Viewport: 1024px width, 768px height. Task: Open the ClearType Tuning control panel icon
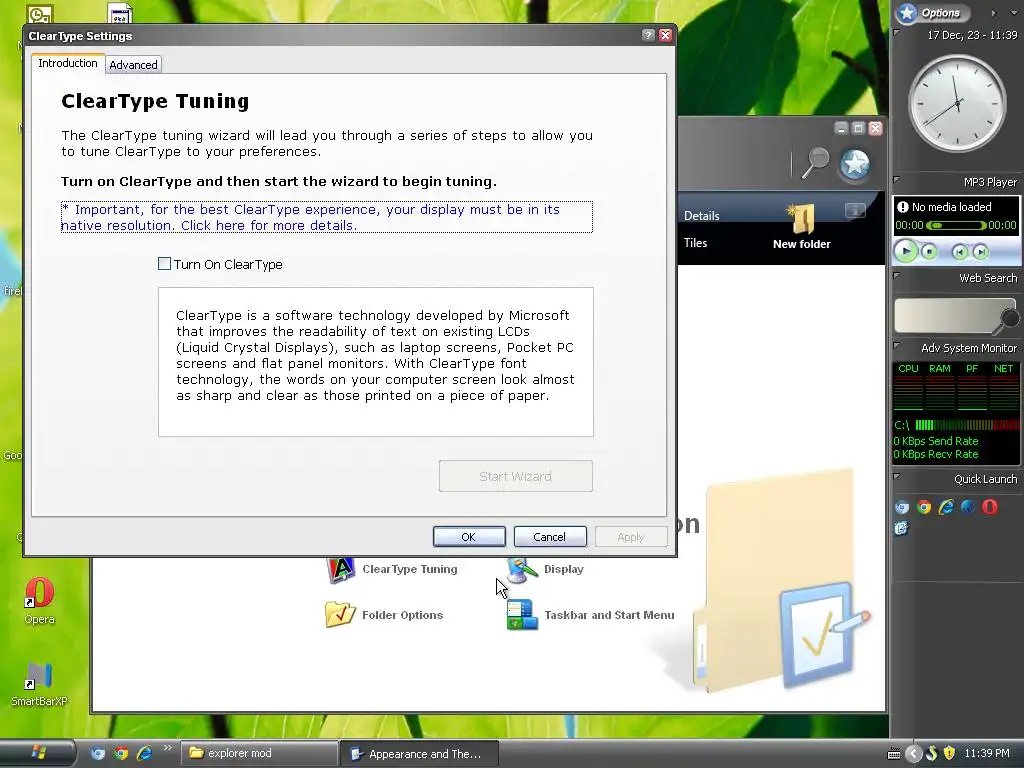pyautogui.click(x=340, y=569)
